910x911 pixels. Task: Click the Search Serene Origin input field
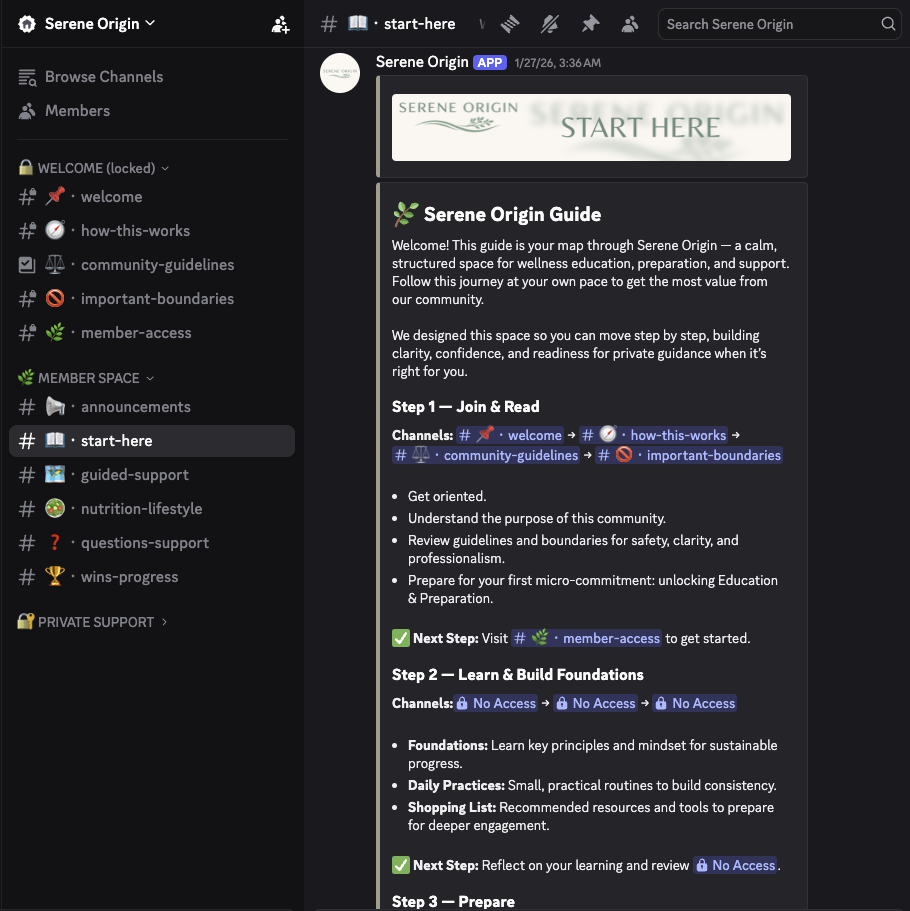770,24
